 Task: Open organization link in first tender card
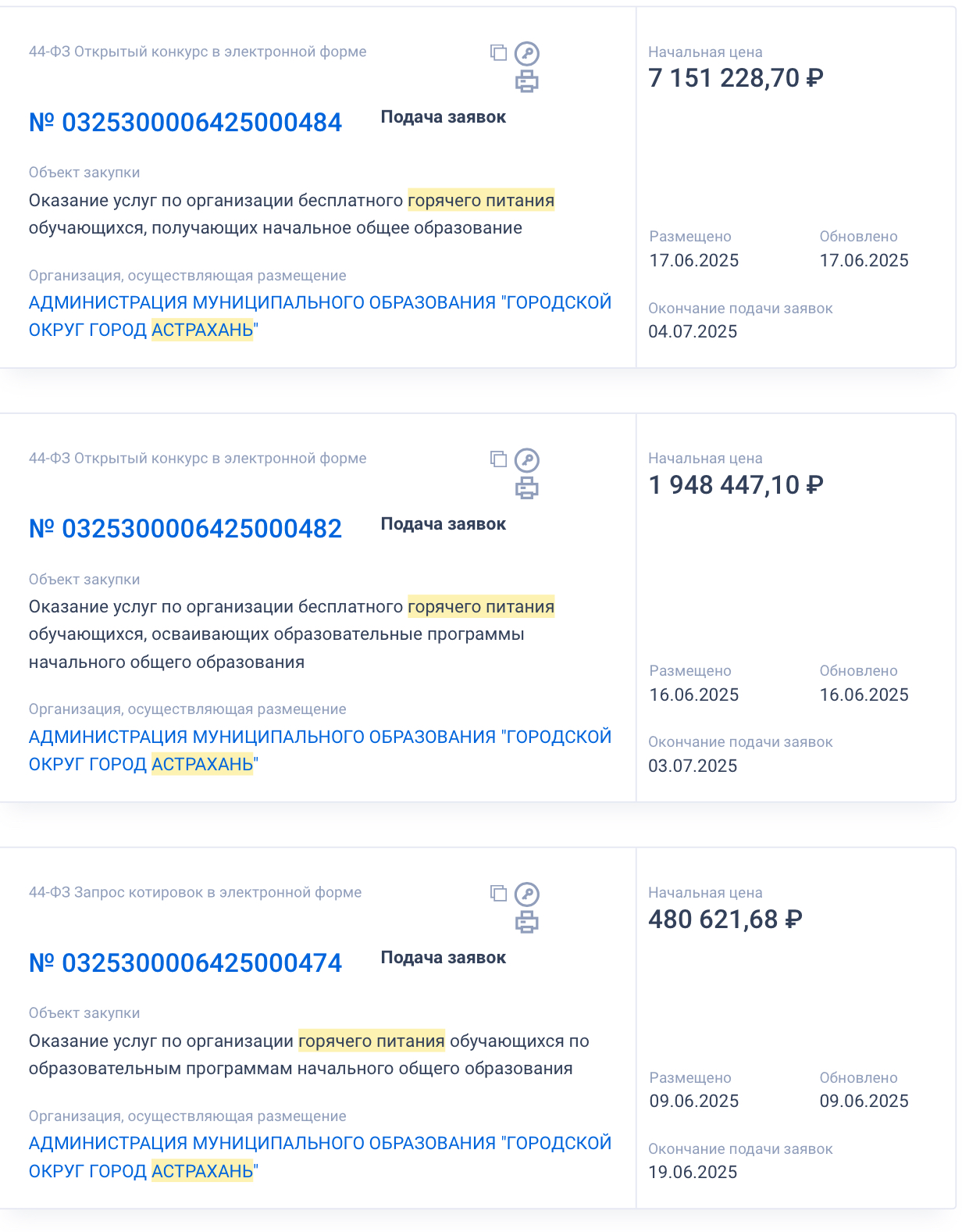click(320, 316)
